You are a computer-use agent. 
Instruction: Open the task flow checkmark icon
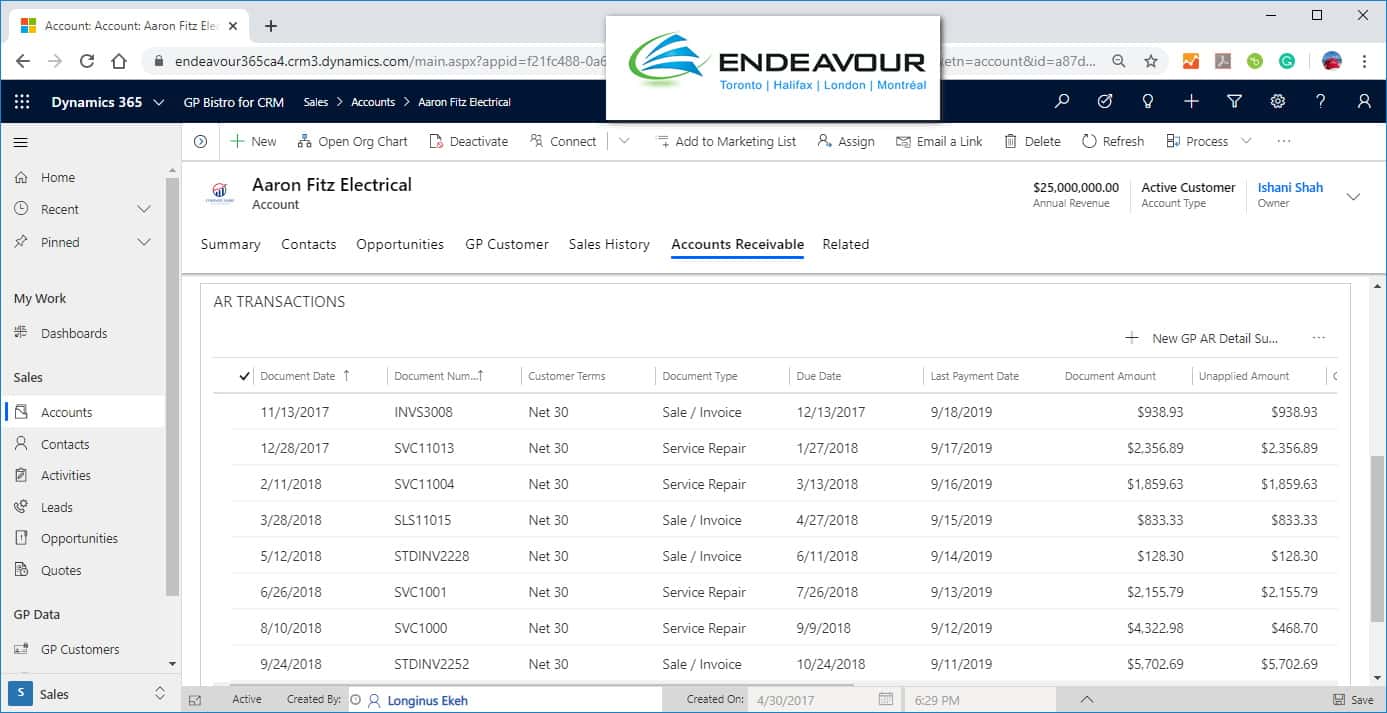1105,101
